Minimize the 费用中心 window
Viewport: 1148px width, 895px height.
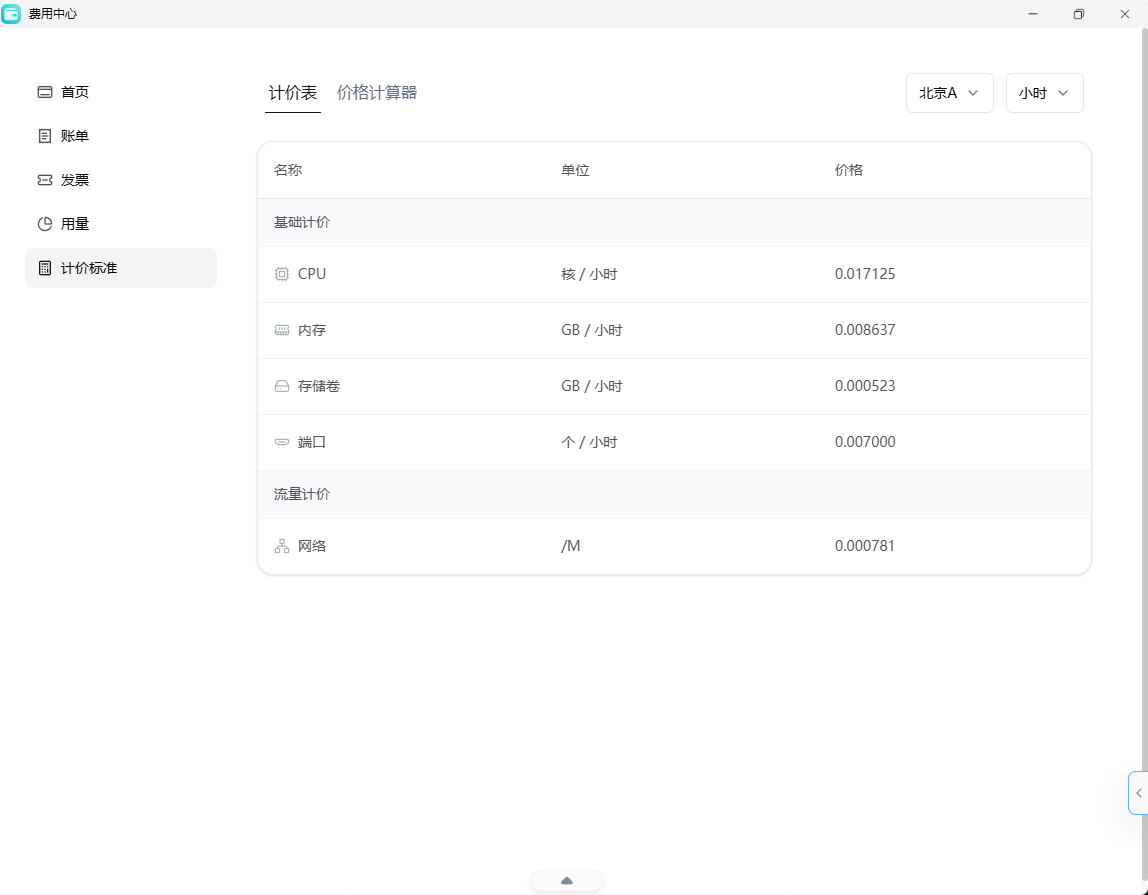click(1033, 14)
